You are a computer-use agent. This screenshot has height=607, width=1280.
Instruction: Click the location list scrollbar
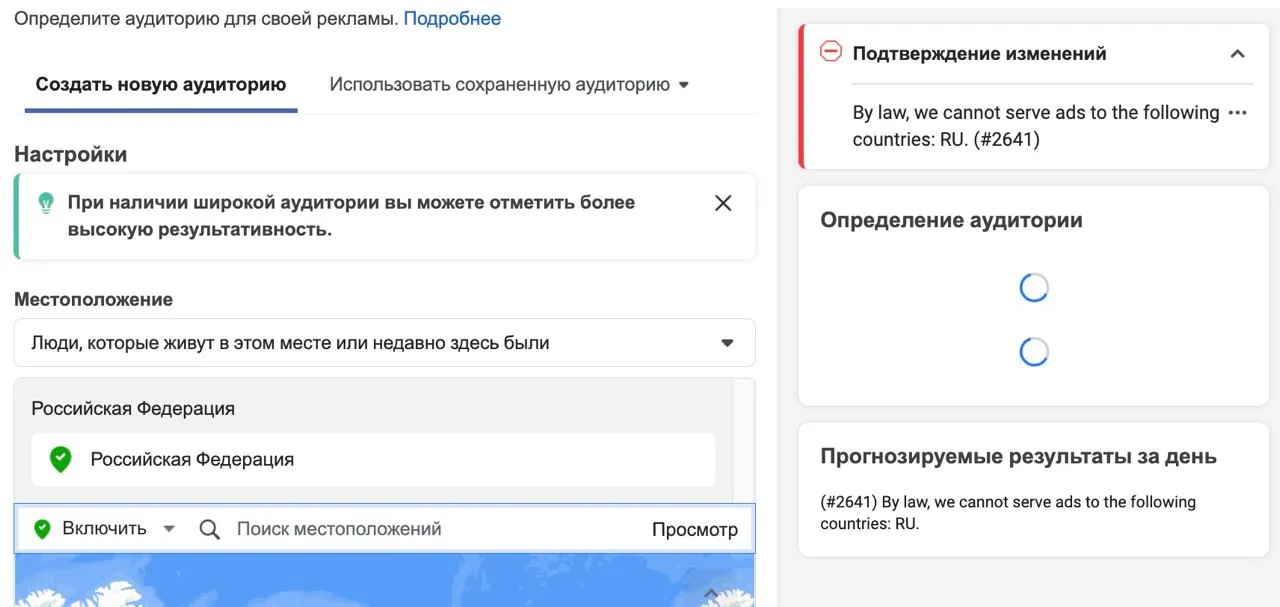744,440
